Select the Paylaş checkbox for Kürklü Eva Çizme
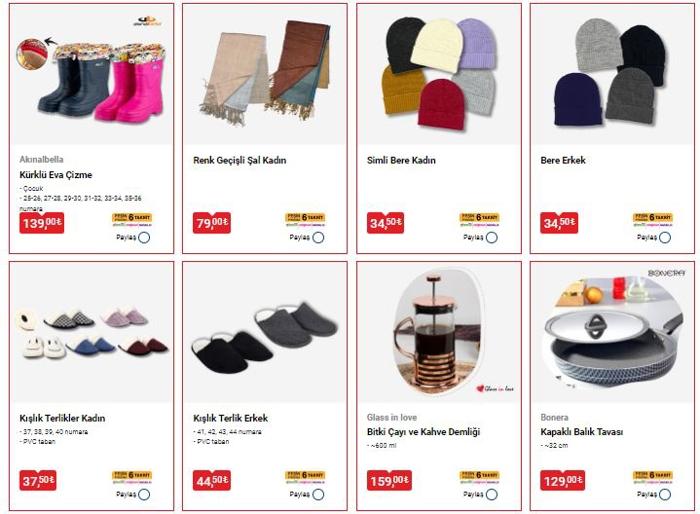 click(144, 238)
